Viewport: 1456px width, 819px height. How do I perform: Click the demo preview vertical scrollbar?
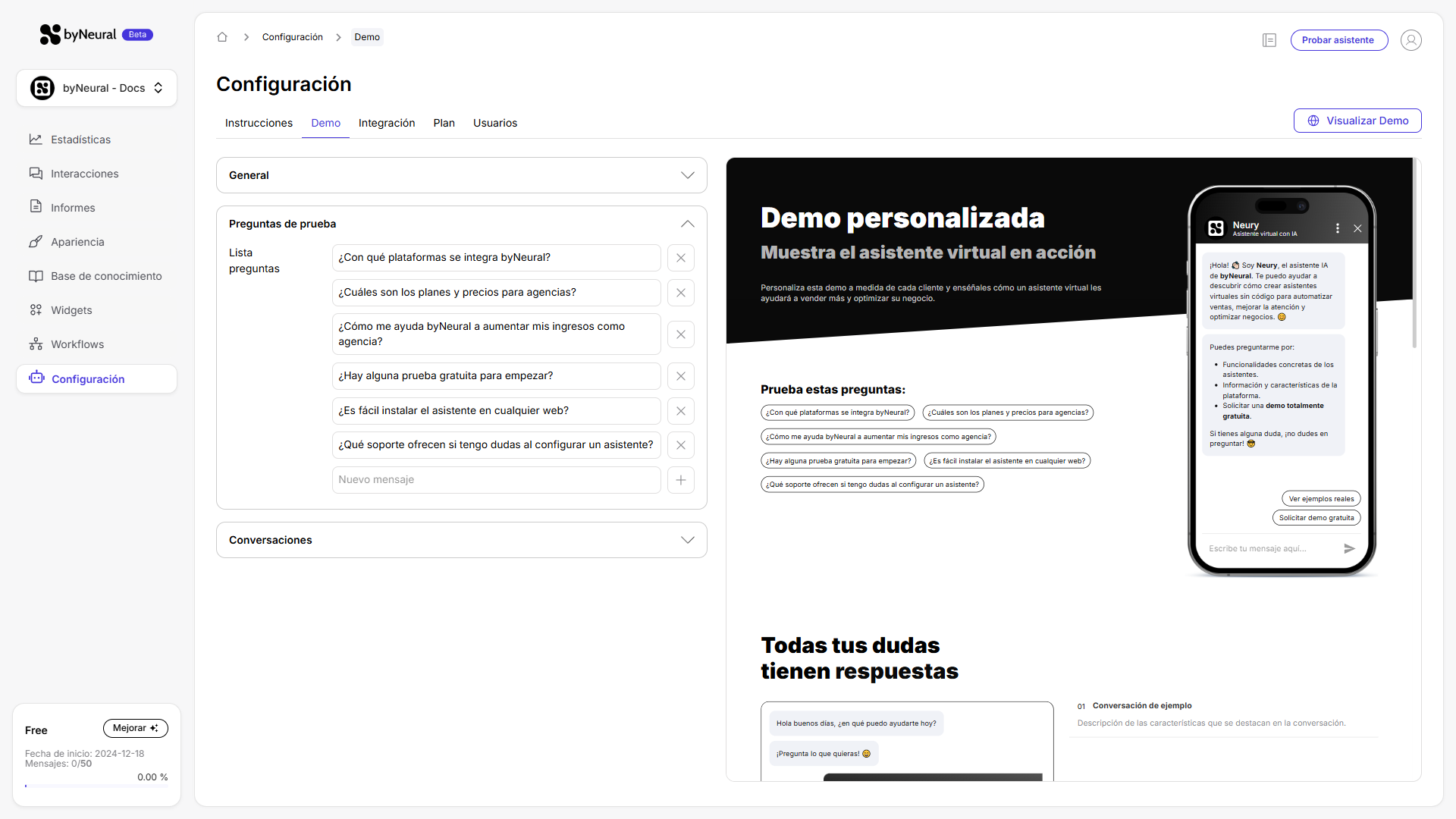click(1414, 253)
